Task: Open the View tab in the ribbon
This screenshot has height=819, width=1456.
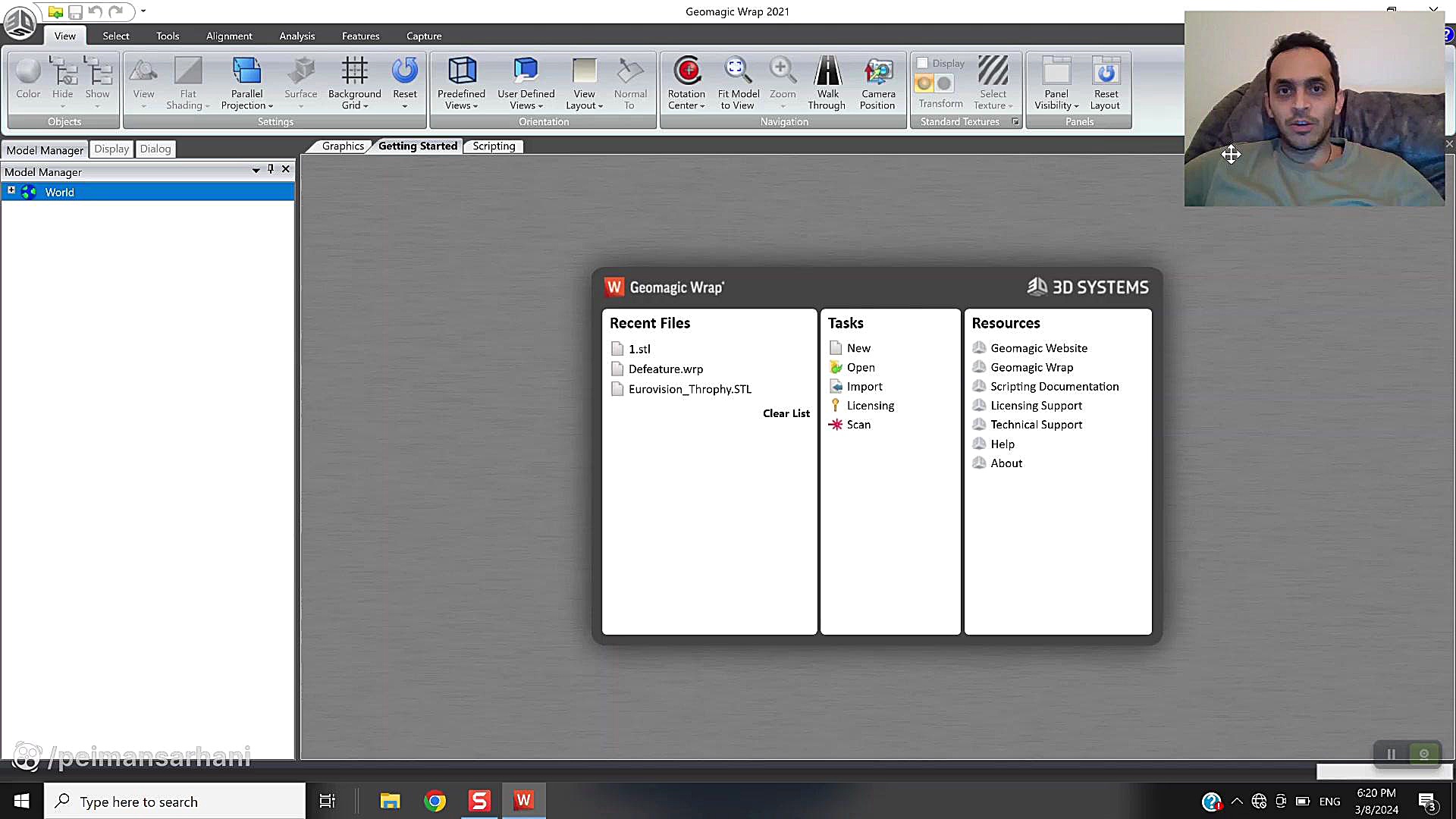Action: click(64, 36)
